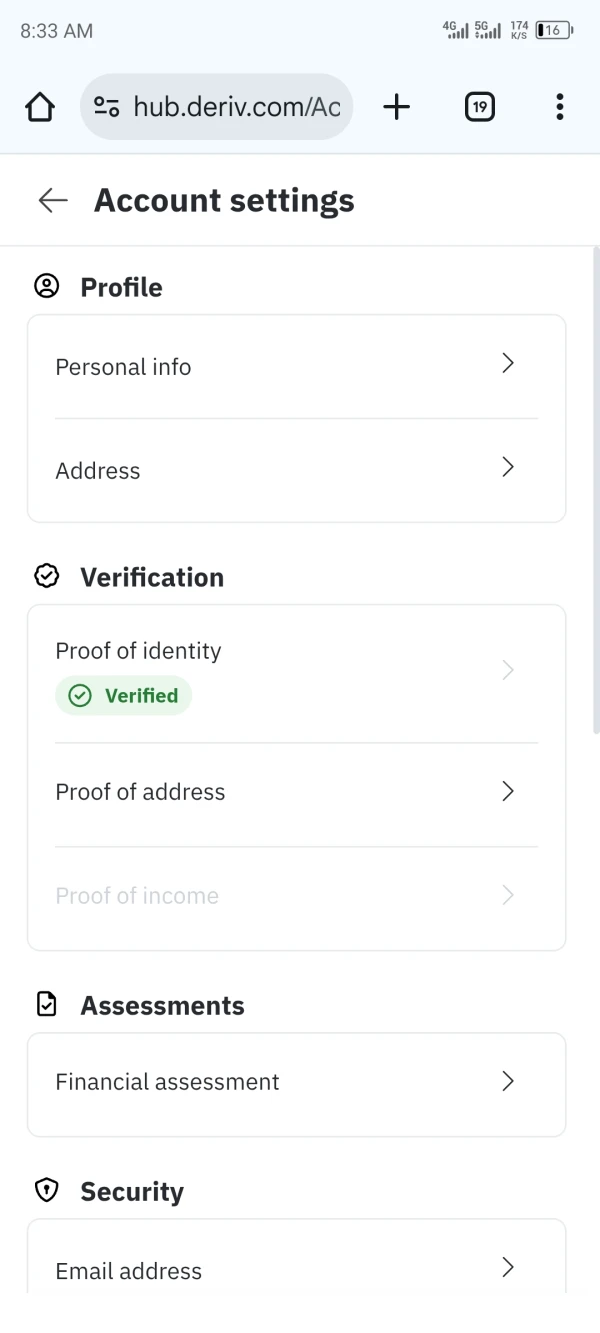The image size is (600, 1333).
Task: Expand Address using its chevron arrow
Action: pyautogui.click(x=508, y=467)
